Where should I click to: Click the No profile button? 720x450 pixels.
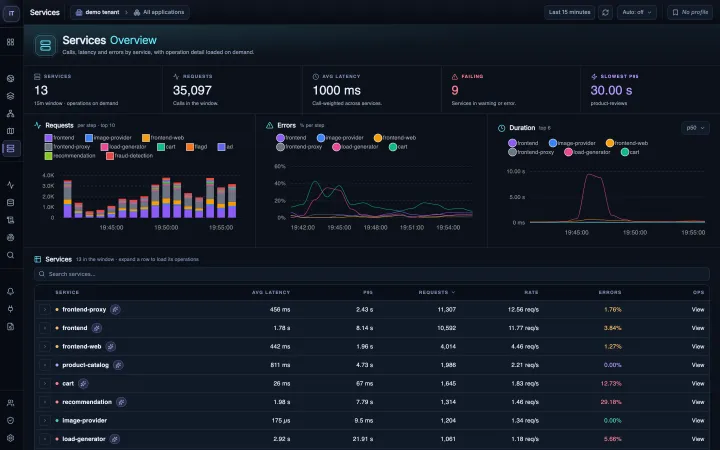pos(690,12)
